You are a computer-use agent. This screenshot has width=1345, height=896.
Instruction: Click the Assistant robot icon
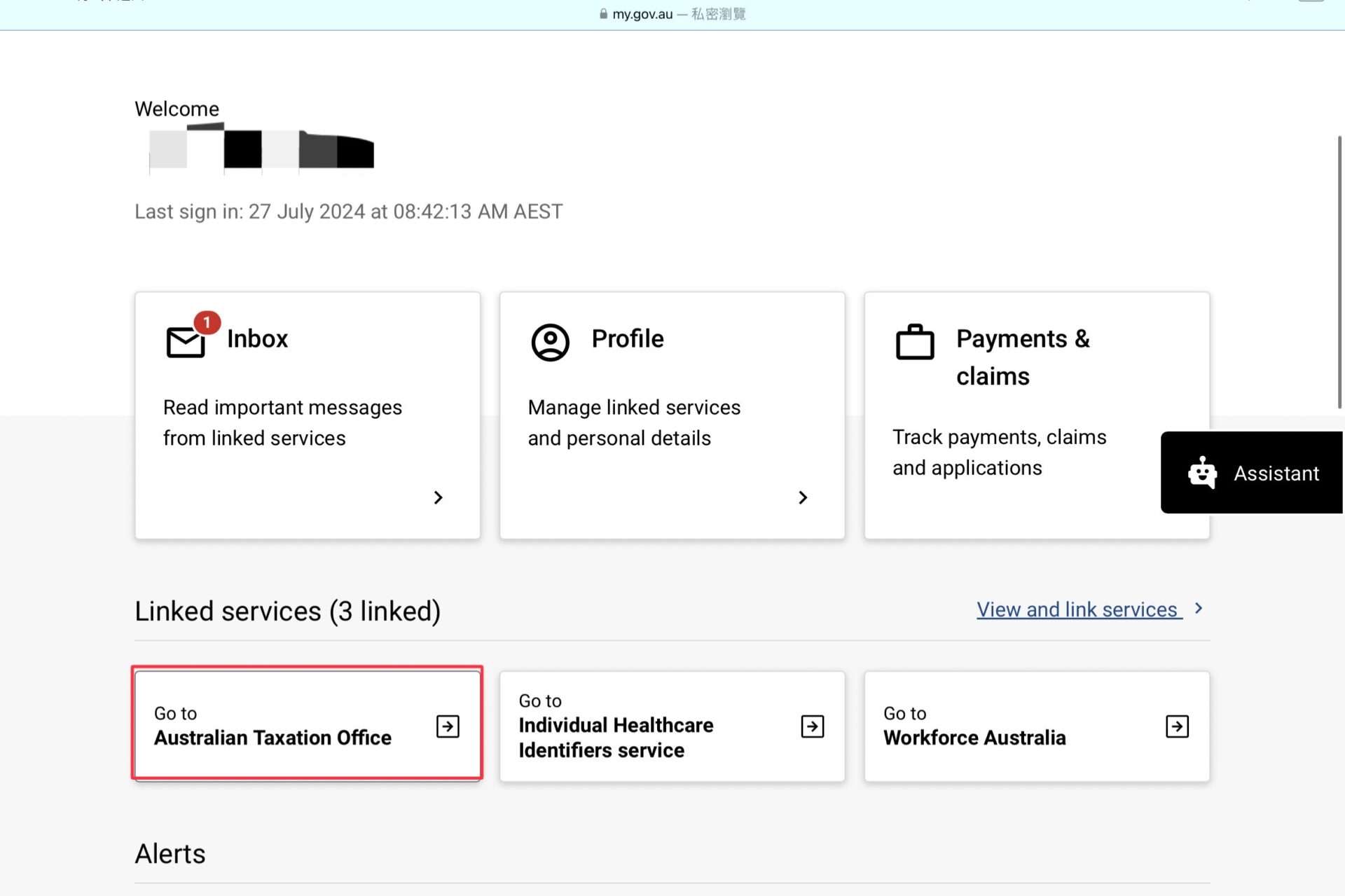(x=1202, y=473)
